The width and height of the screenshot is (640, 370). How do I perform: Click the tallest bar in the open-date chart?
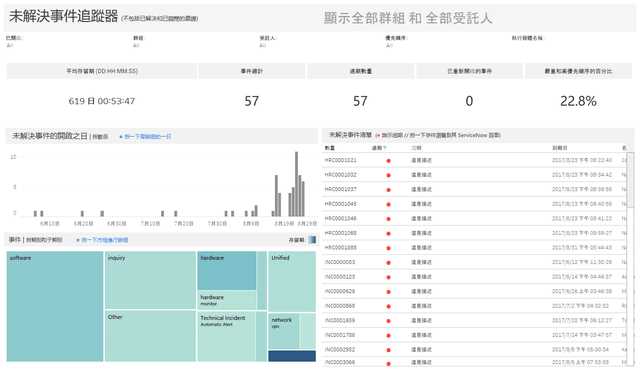point(297,184)
